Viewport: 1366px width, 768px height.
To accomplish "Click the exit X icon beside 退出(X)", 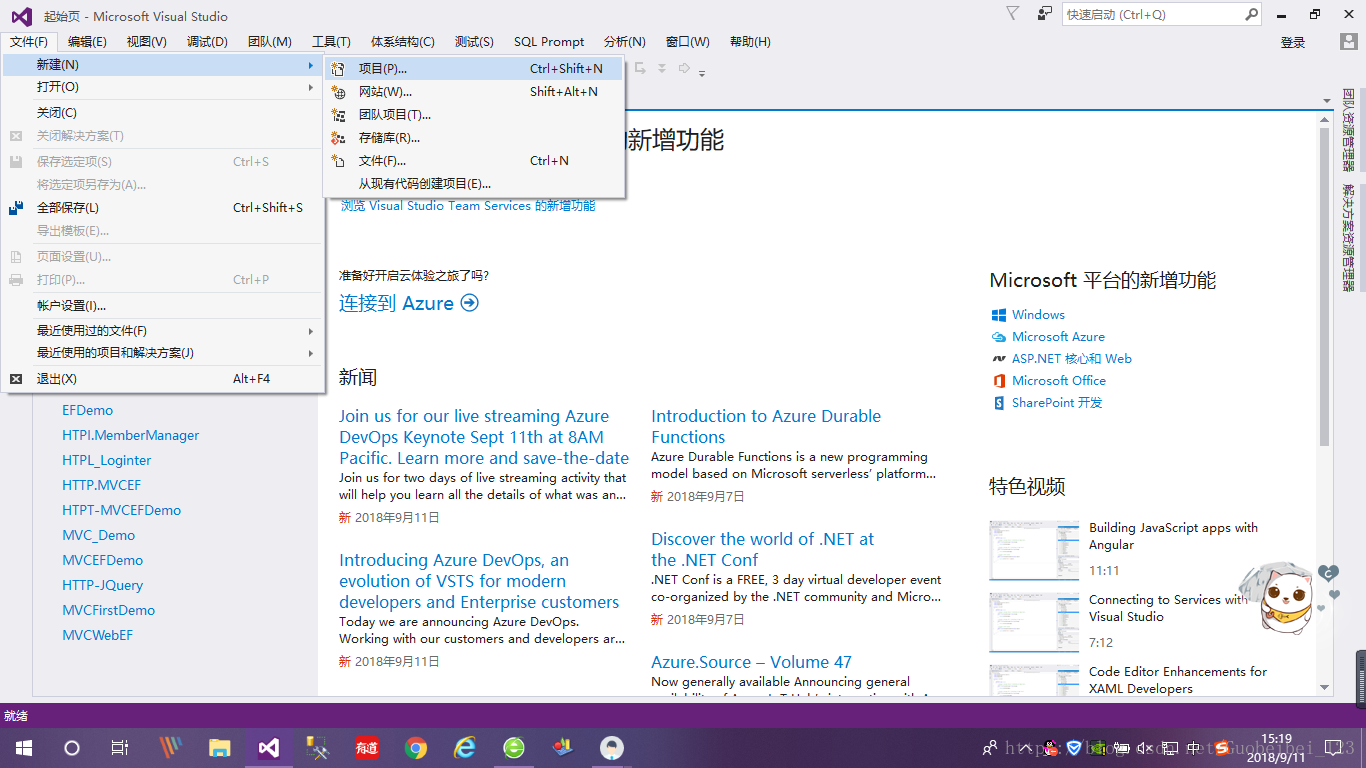I will pyautogui.click(x=16, y=379).
